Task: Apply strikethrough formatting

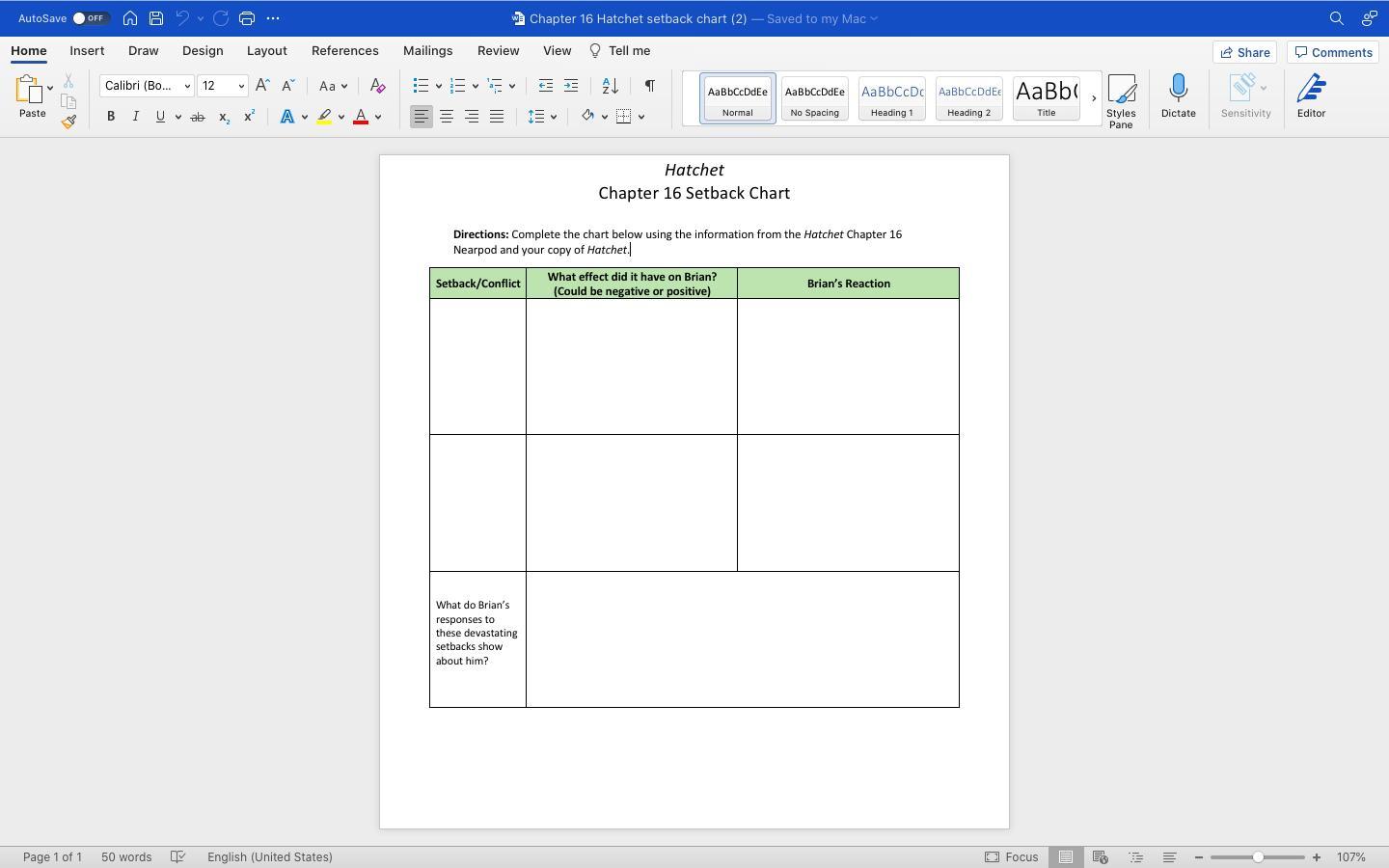Action: click(x=198, y=117)
